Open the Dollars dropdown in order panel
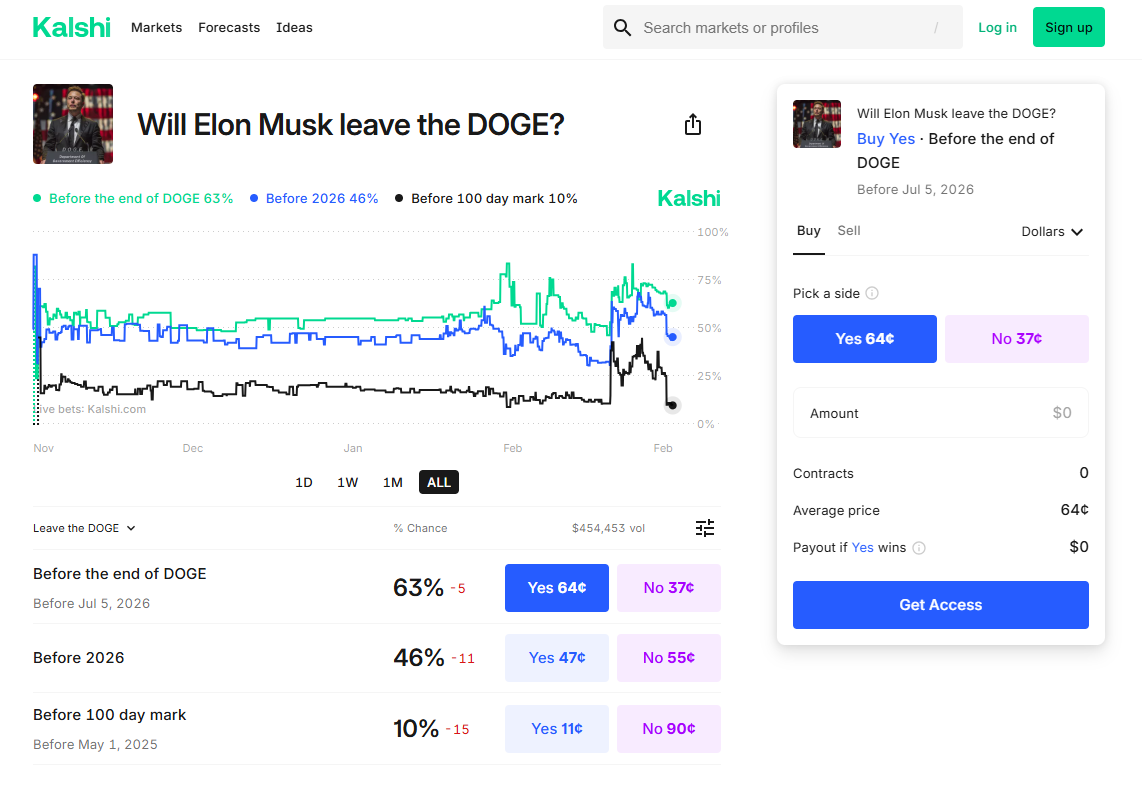Image resolution: width=1142 pixels, height=801 pixels. (x=1052, y=232)
